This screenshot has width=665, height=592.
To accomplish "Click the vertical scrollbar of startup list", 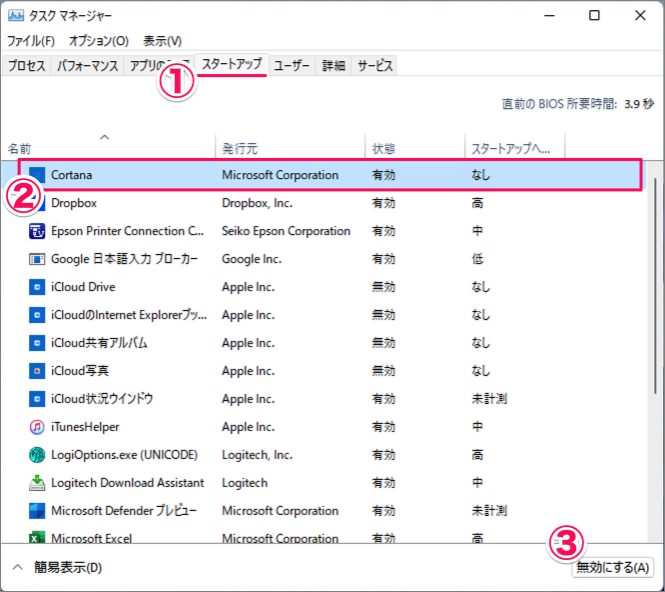I will [x=655, y=287].
